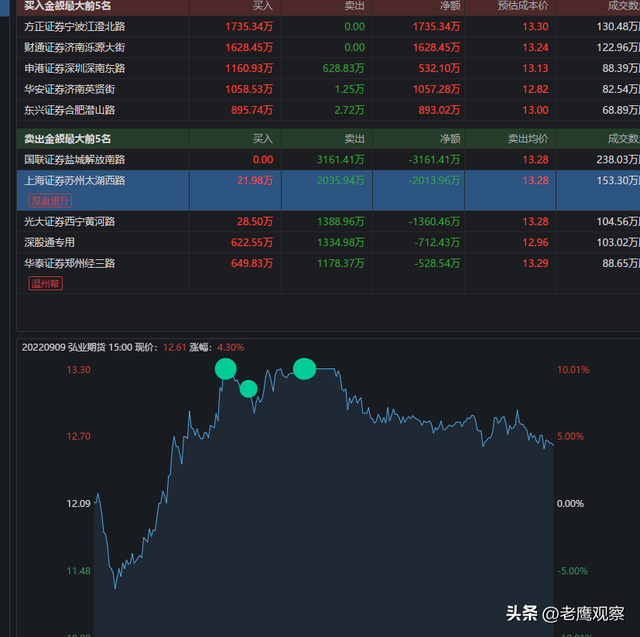Click sell value 628.83万
Image resolution: width=640 pixels, height=637 pixels.
343,68
